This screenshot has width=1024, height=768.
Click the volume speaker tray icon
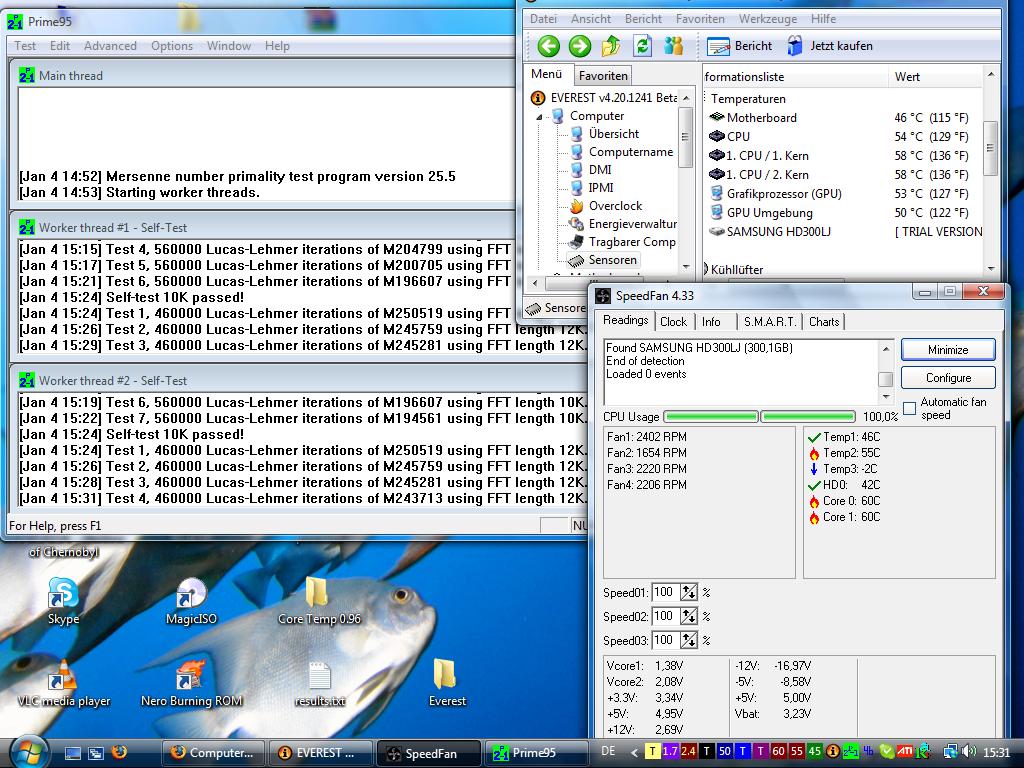click(x=969, y=752)
